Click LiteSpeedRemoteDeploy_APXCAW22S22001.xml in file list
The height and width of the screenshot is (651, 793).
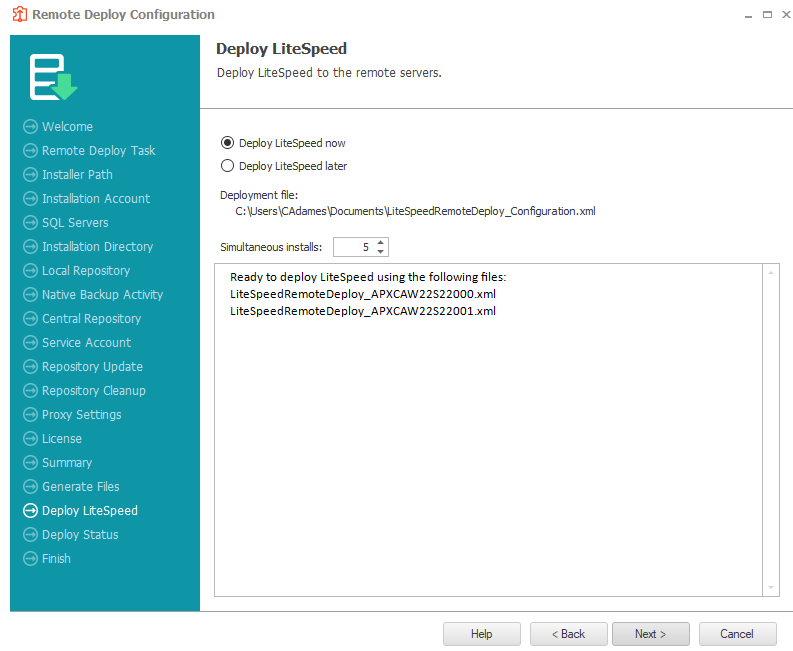pyautogui.click(x=363, y=311)
